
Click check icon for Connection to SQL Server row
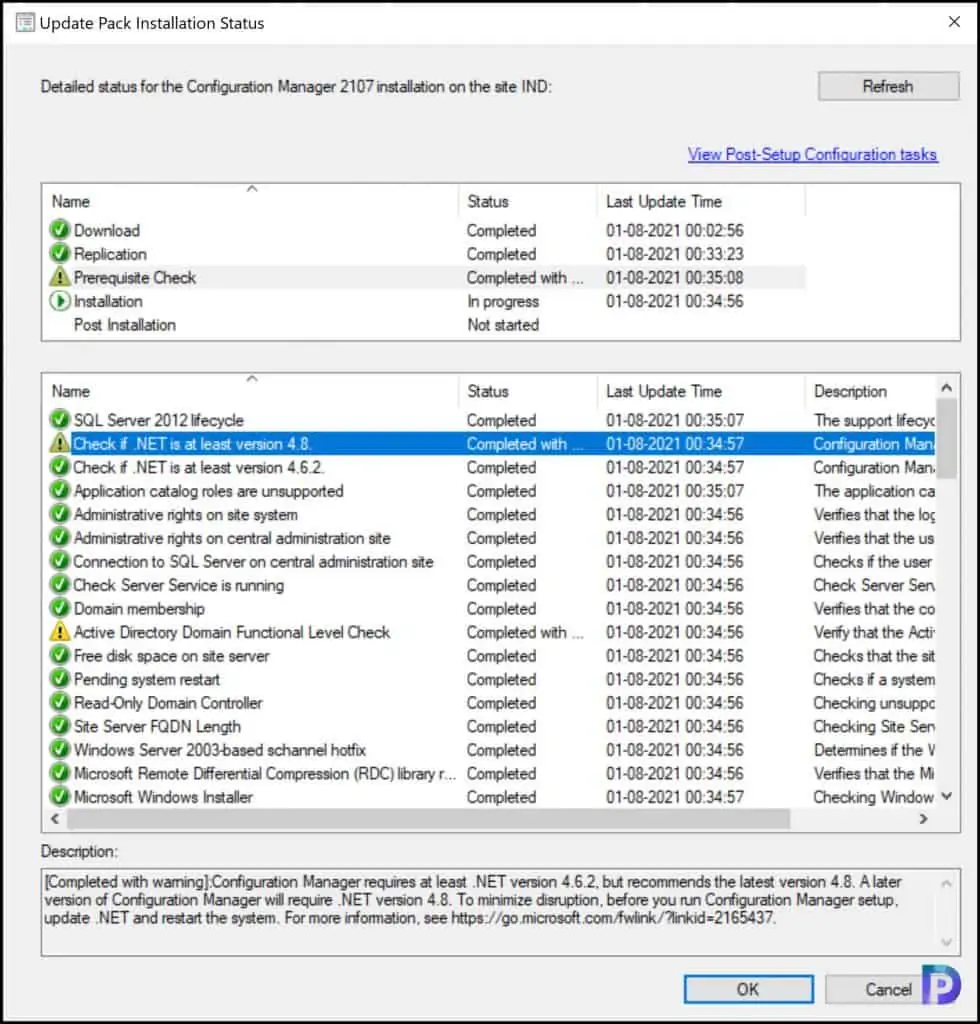pos(59,561)
